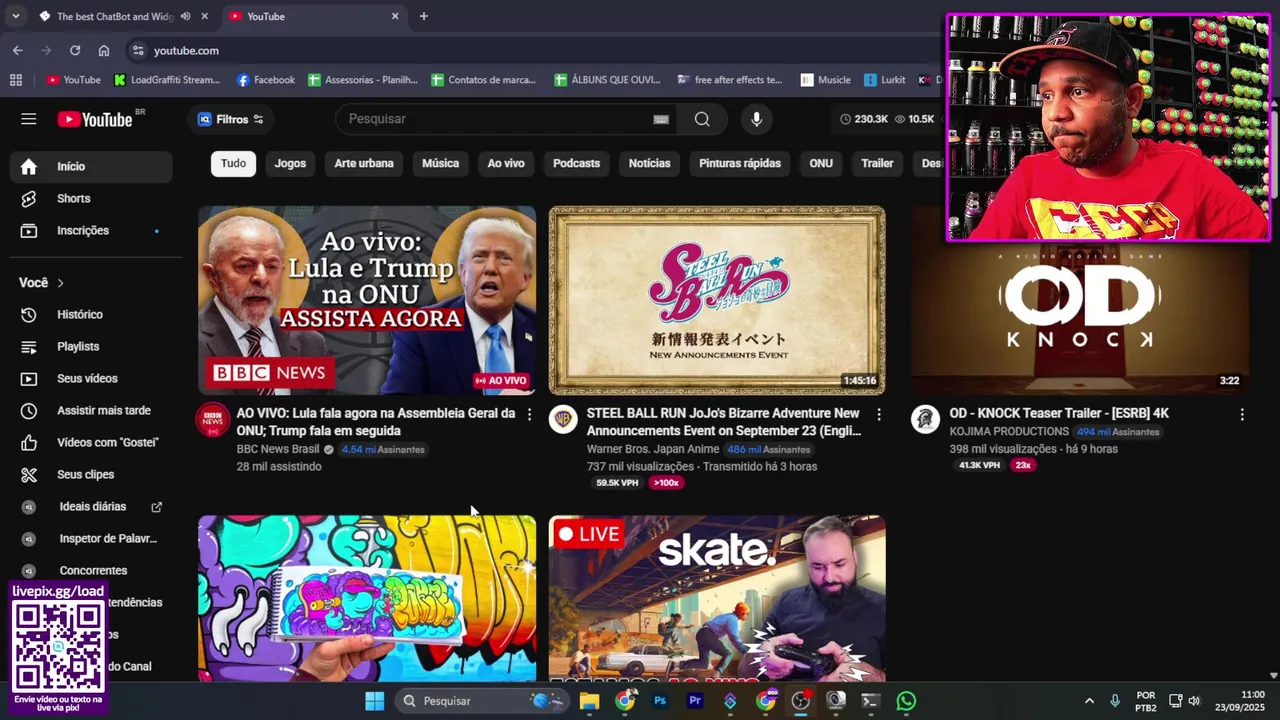Open the apps grid in bookmarks bar
Screen dimensions: 1280x720
click(x=16, y=80)
